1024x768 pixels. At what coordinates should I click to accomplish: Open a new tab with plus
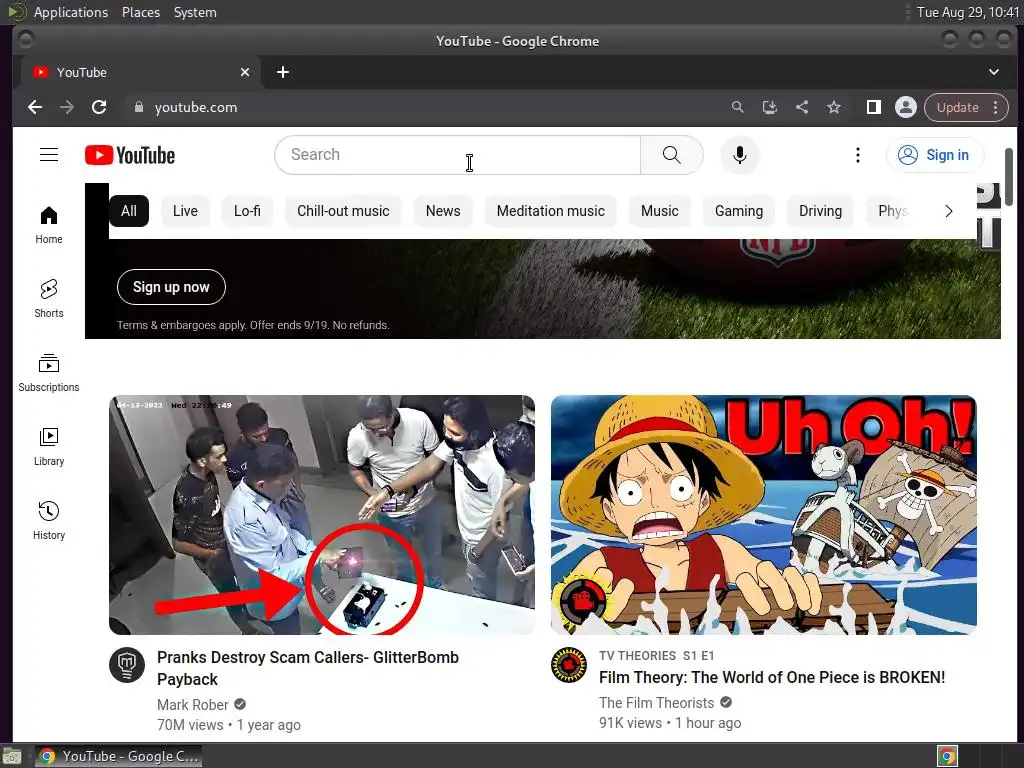point(283,72)
